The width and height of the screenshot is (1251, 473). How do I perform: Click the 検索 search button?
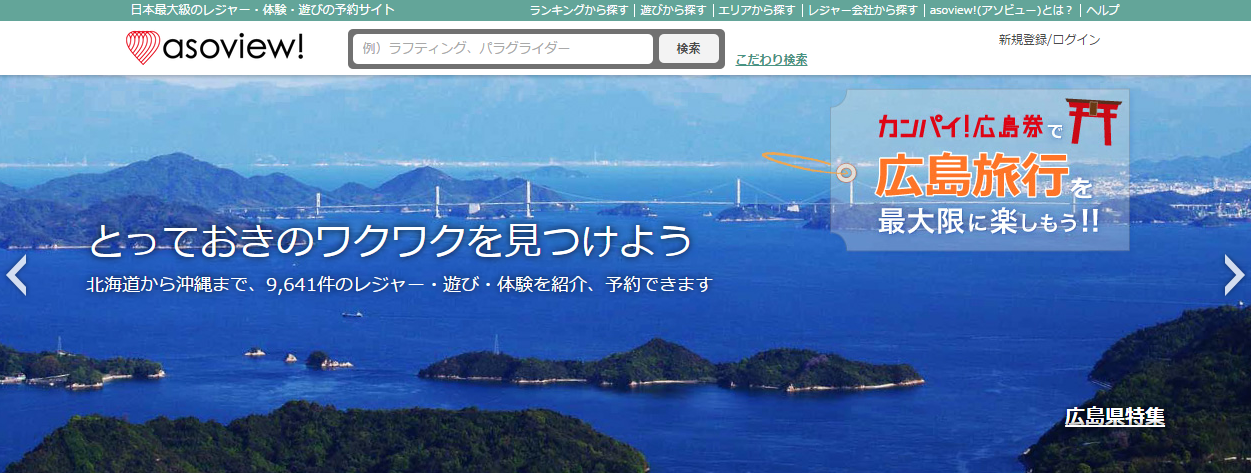click(x=689, y=48)
